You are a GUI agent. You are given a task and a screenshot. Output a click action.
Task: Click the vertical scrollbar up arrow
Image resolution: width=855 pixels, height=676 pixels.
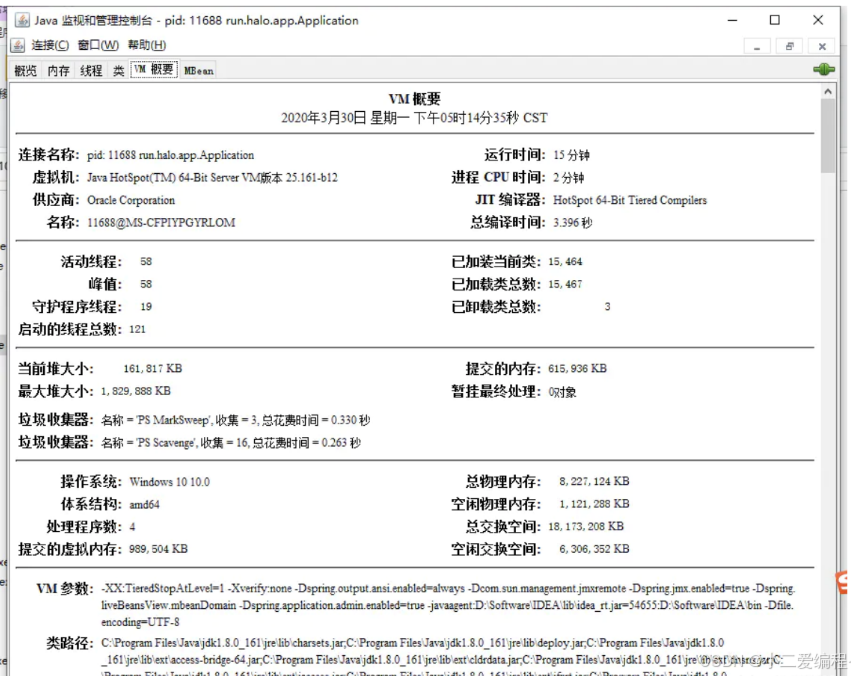tap(828, 92)
